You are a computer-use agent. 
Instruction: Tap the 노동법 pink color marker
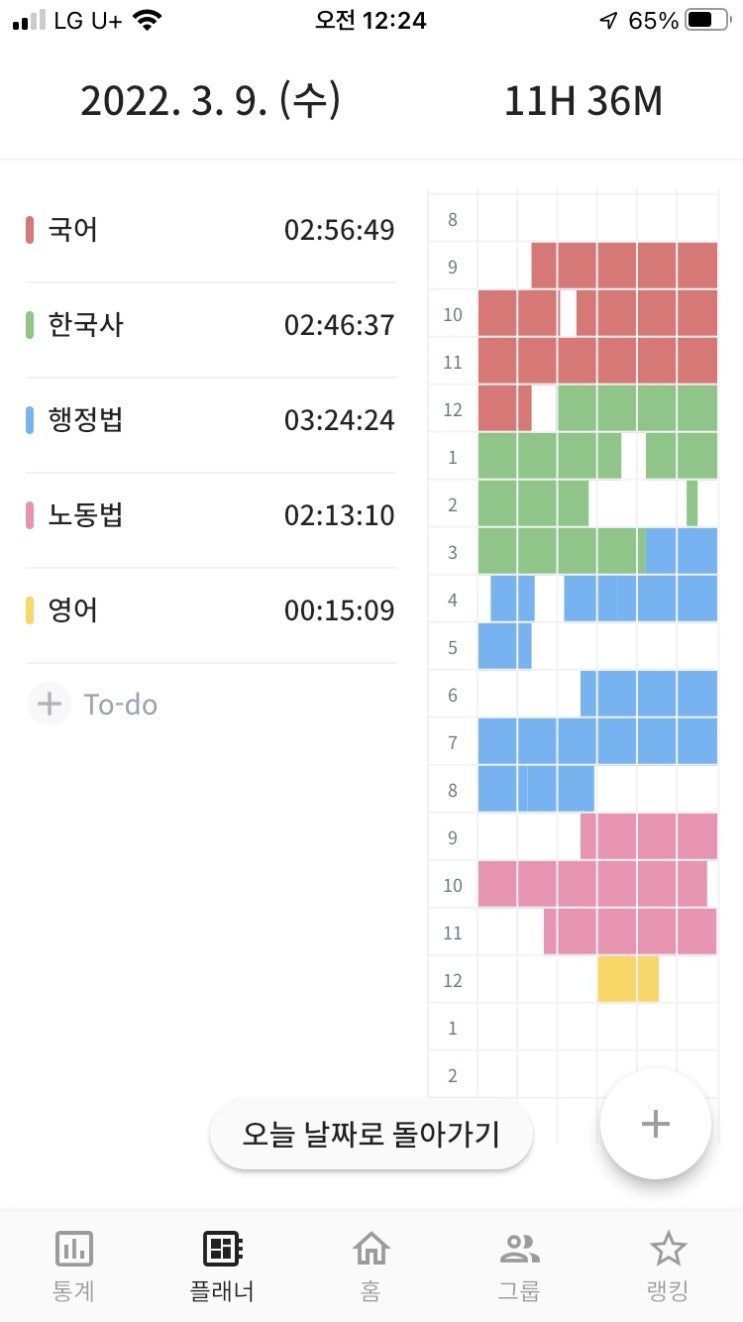[30, 515]
